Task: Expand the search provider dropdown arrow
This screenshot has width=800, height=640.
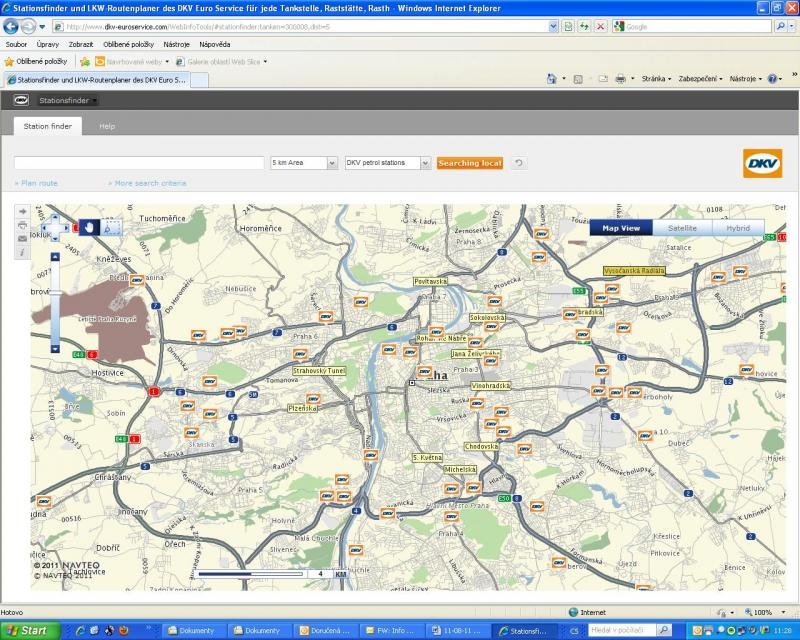Action: coord(792,26)
